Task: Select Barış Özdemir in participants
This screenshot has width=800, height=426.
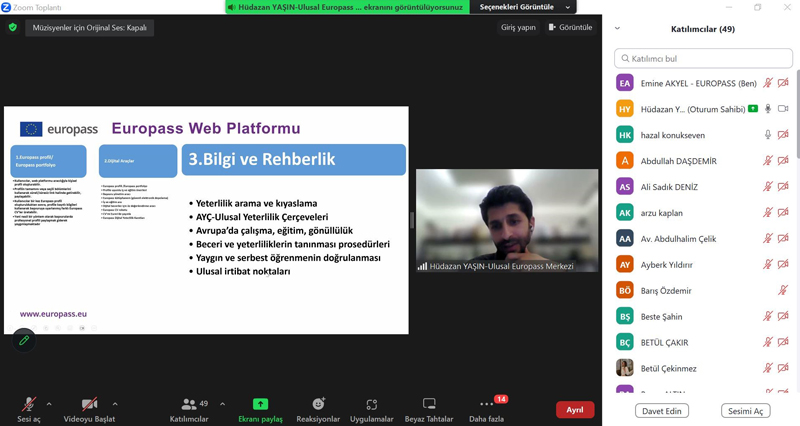Action: pos(703,290)
